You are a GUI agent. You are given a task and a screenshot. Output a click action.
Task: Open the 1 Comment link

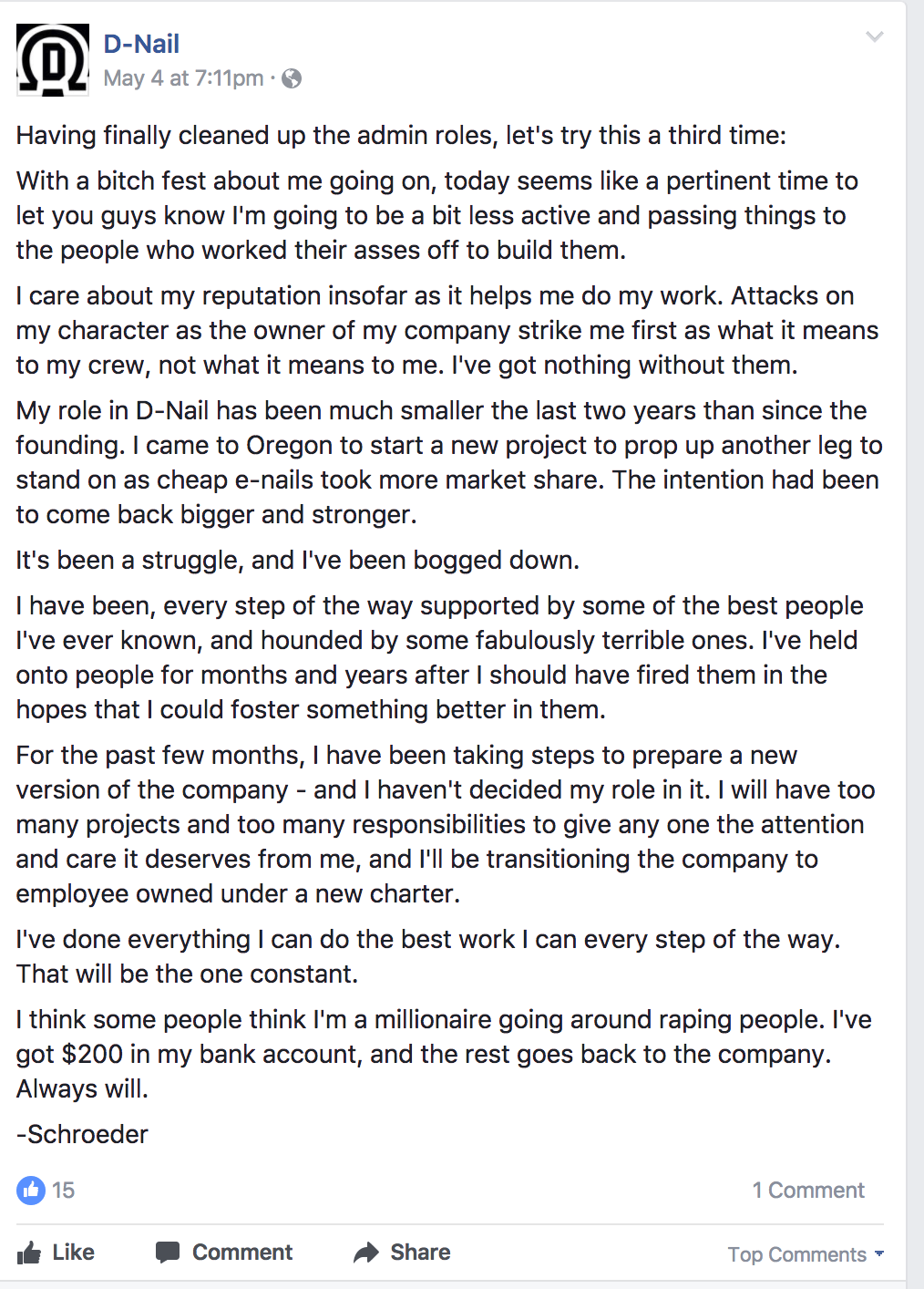coord(808,1190)
